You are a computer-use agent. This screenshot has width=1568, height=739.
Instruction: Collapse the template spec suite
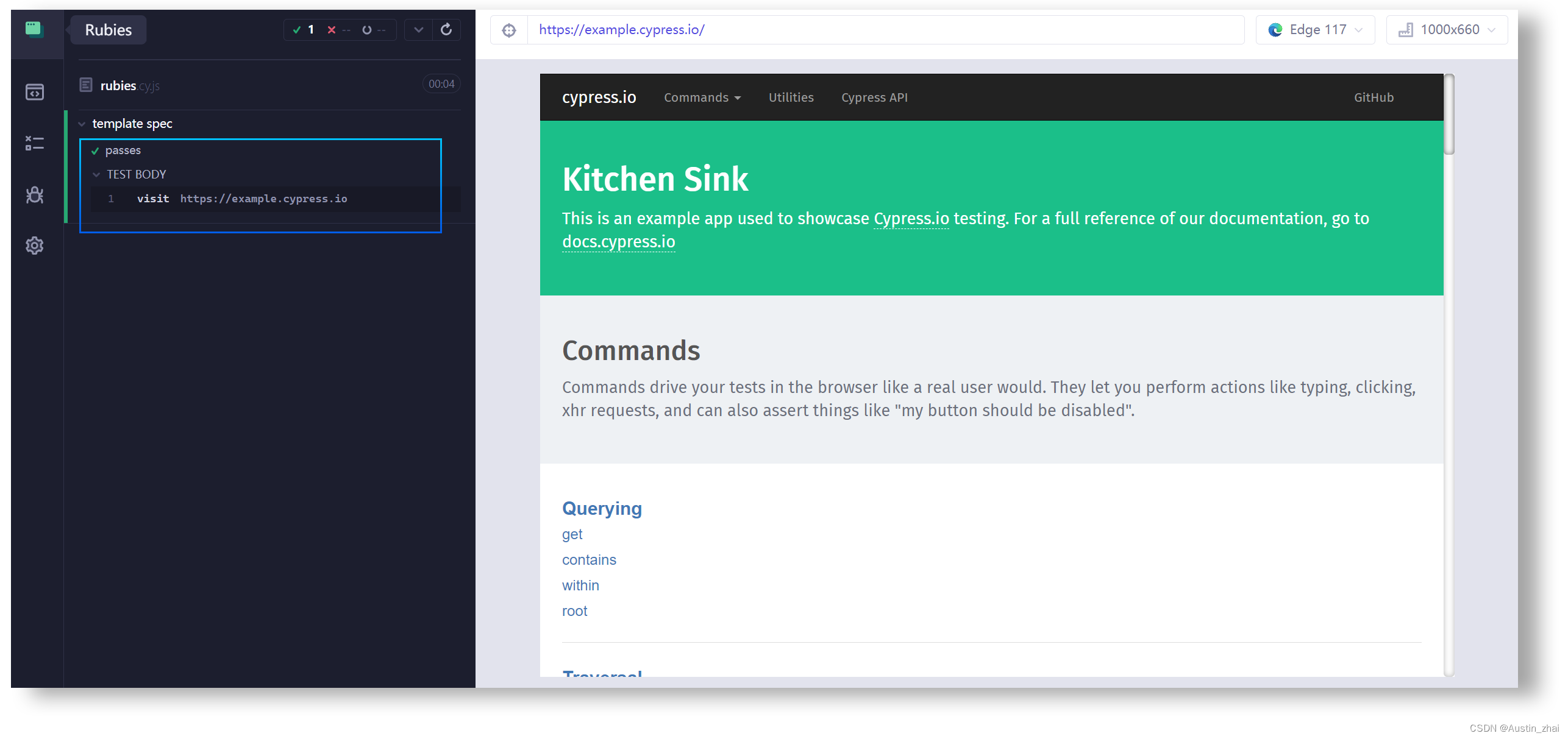(82, 124)
